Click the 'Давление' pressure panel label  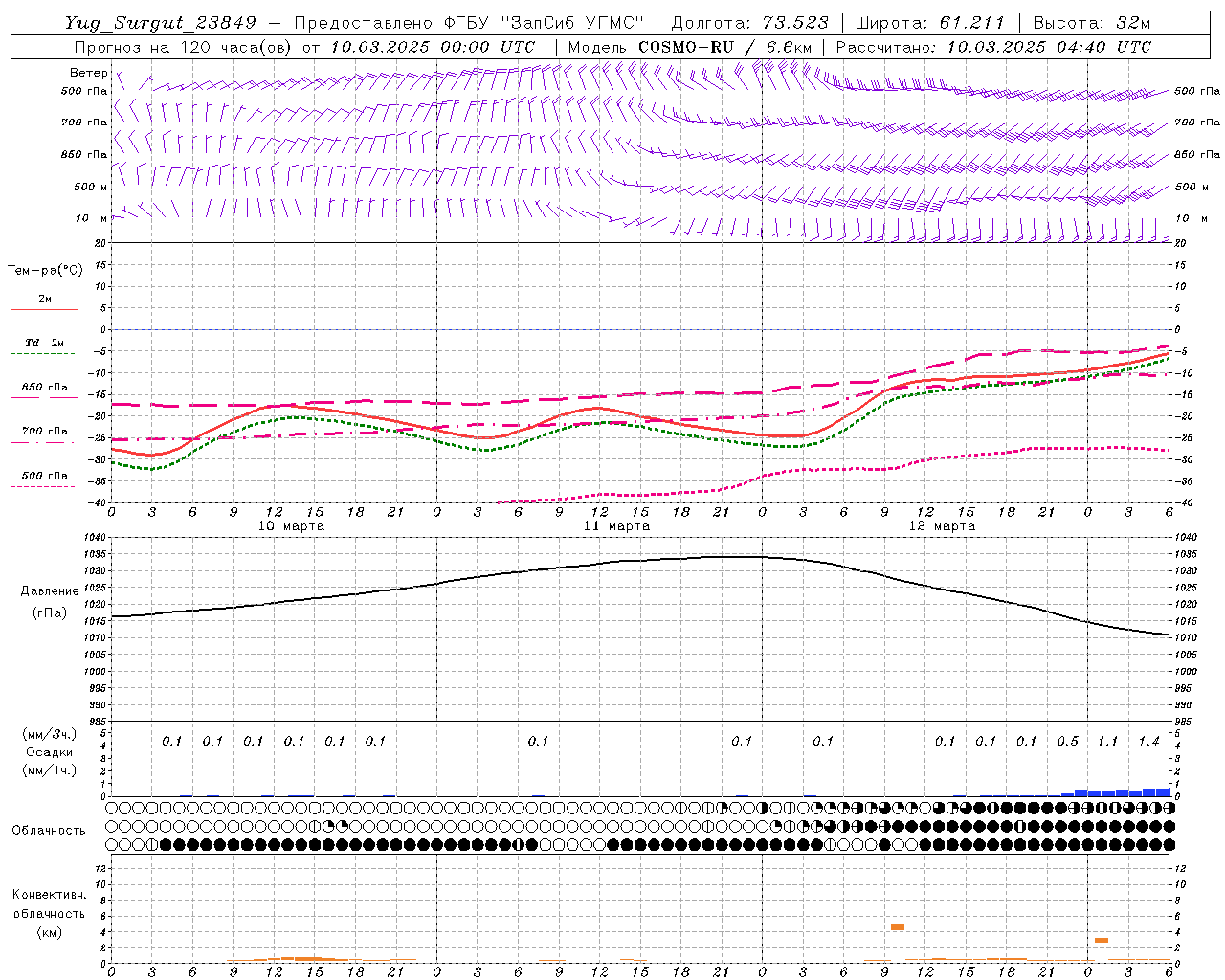tap(50, 591)
